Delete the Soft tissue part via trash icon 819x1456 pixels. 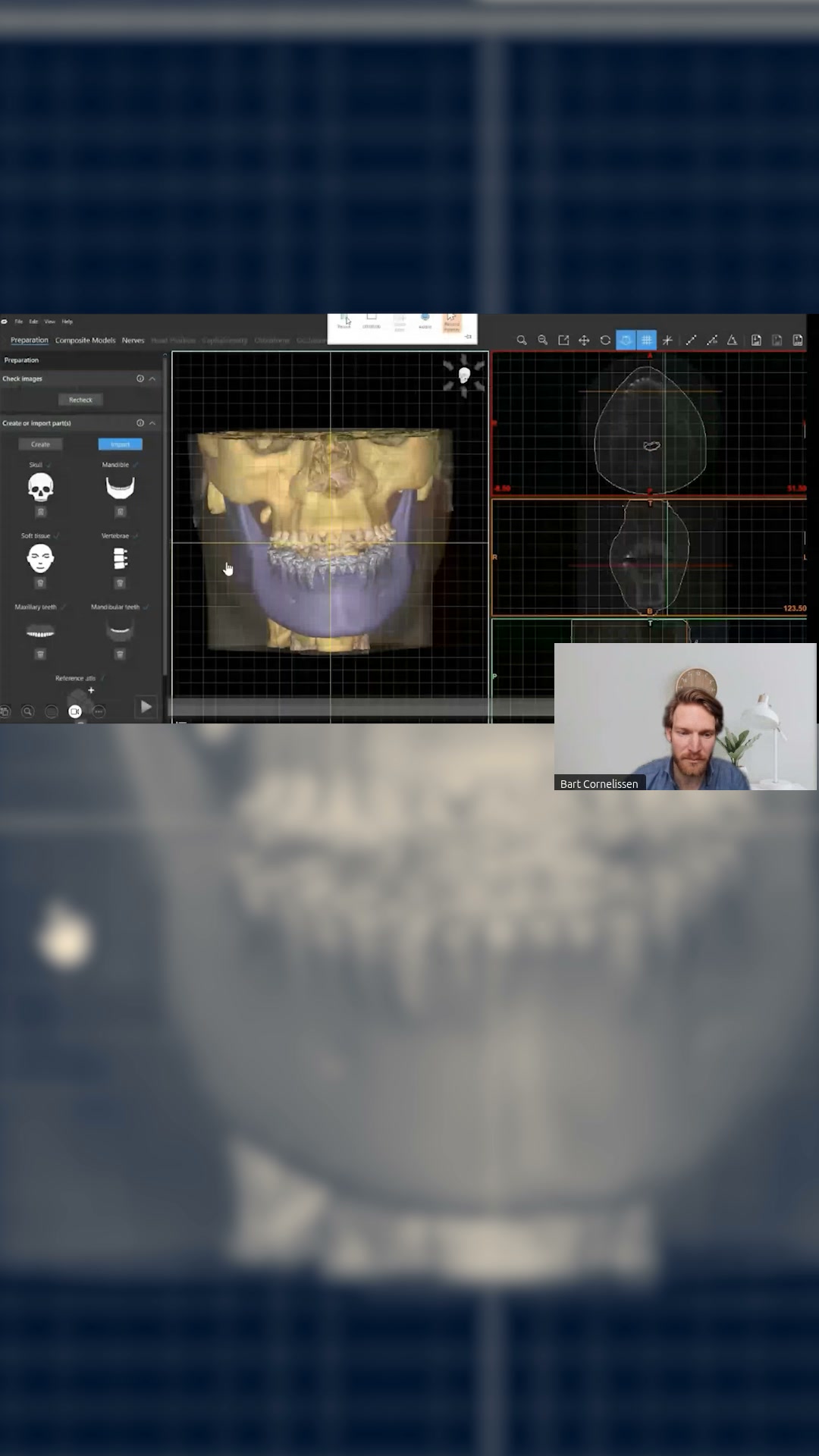41,583
